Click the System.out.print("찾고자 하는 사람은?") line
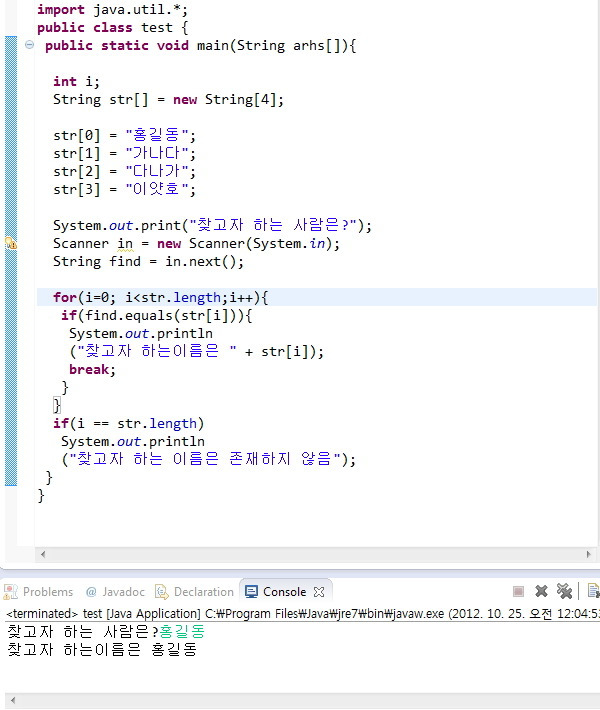This screenshot has height=710, width=600. [212, 225]
